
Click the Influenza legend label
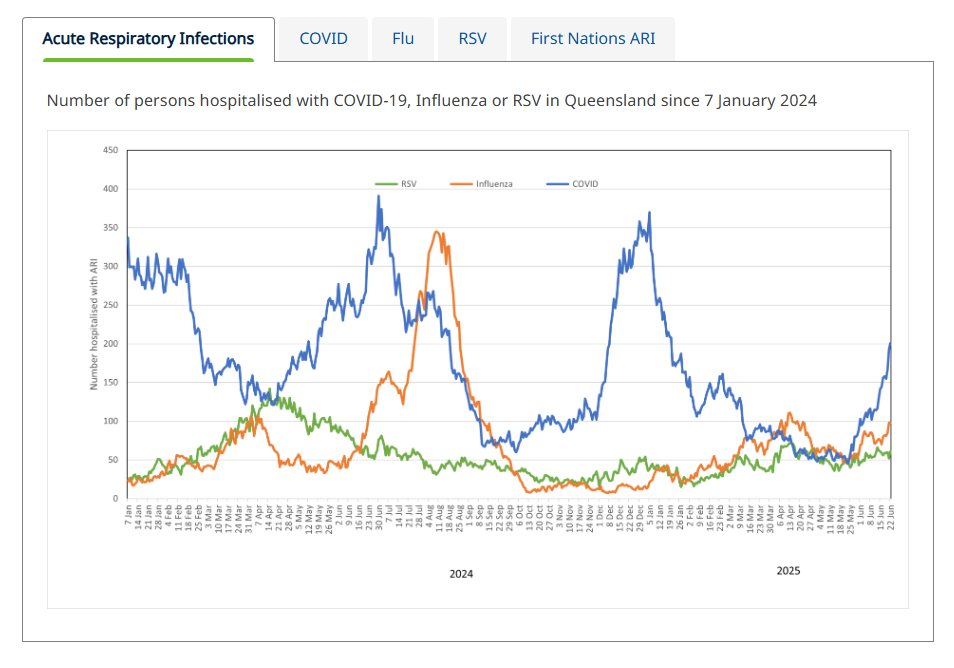494,184
